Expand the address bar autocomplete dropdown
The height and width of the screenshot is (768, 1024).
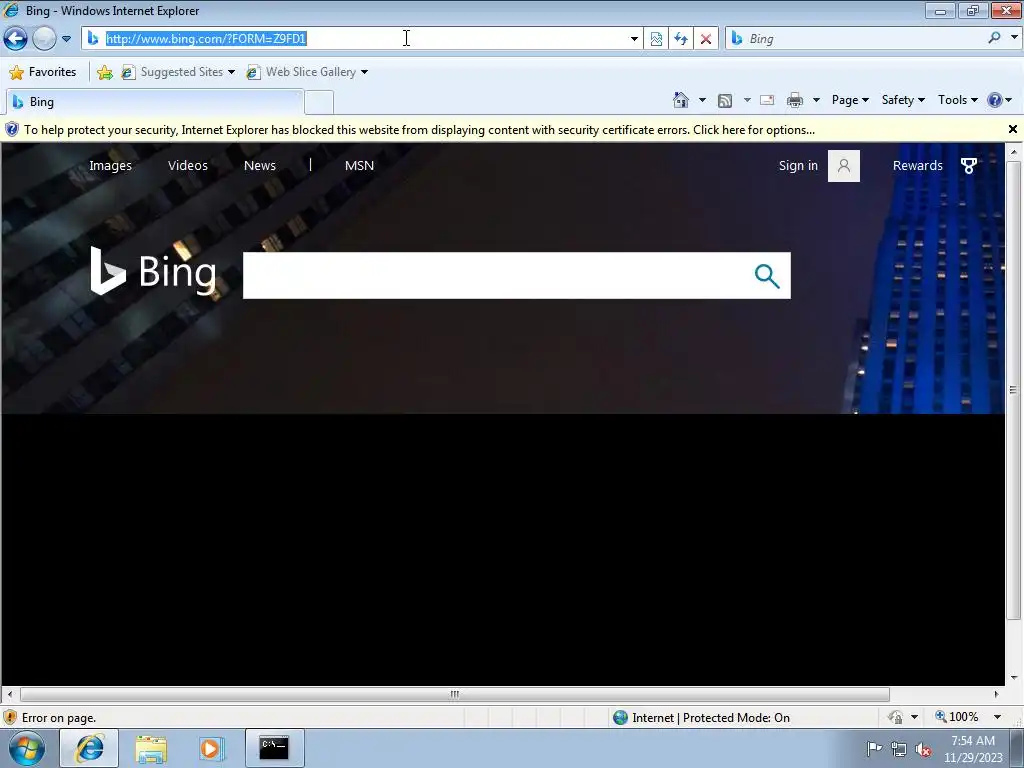tap(633, 39)
